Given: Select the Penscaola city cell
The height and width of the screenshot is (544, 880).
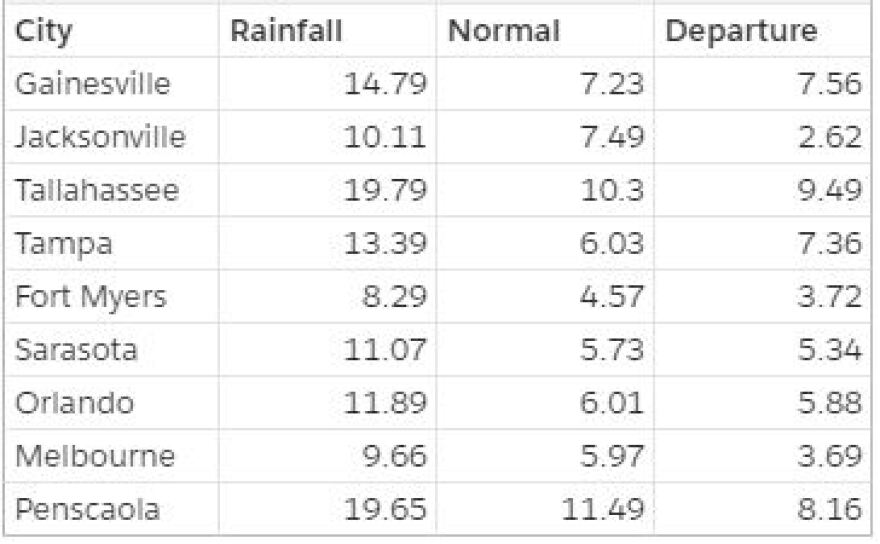Looking at the screenshot, I should [112, 509].
